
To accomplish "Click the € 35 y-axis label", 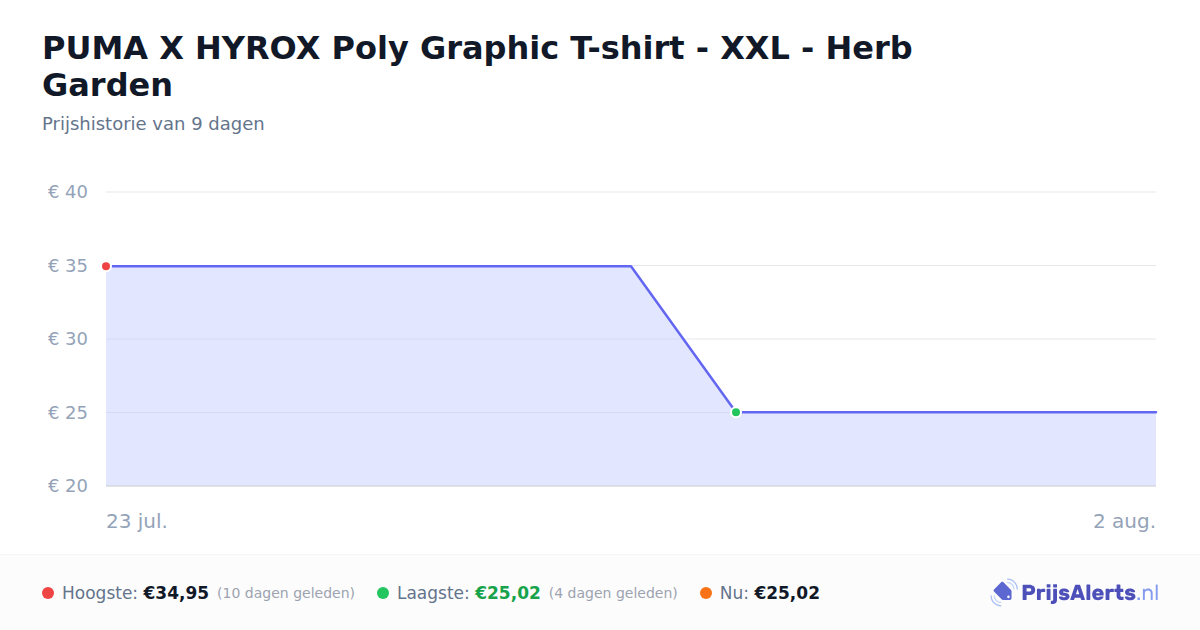I will (x=68, y=266).
